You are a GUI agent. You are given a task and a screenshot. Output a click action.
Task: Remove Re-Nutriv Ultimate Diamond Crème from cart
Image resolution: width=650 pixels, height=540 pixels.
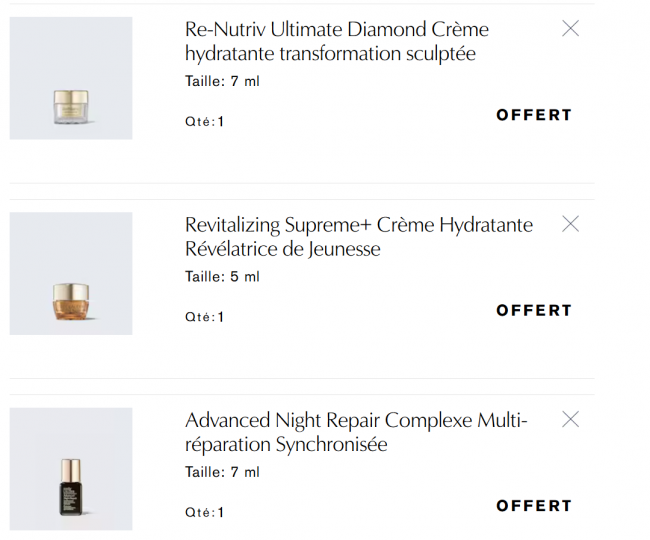[570, 29]
